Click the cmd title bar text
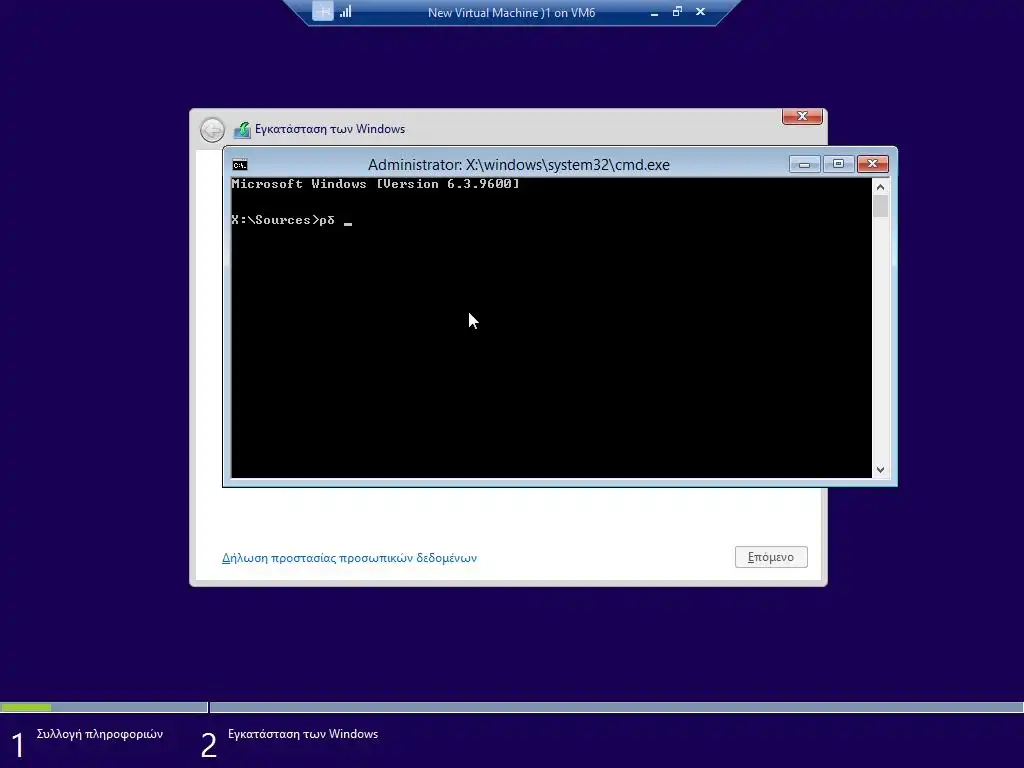The width and height of the screenshot is (1024, 768). (519, 165)
